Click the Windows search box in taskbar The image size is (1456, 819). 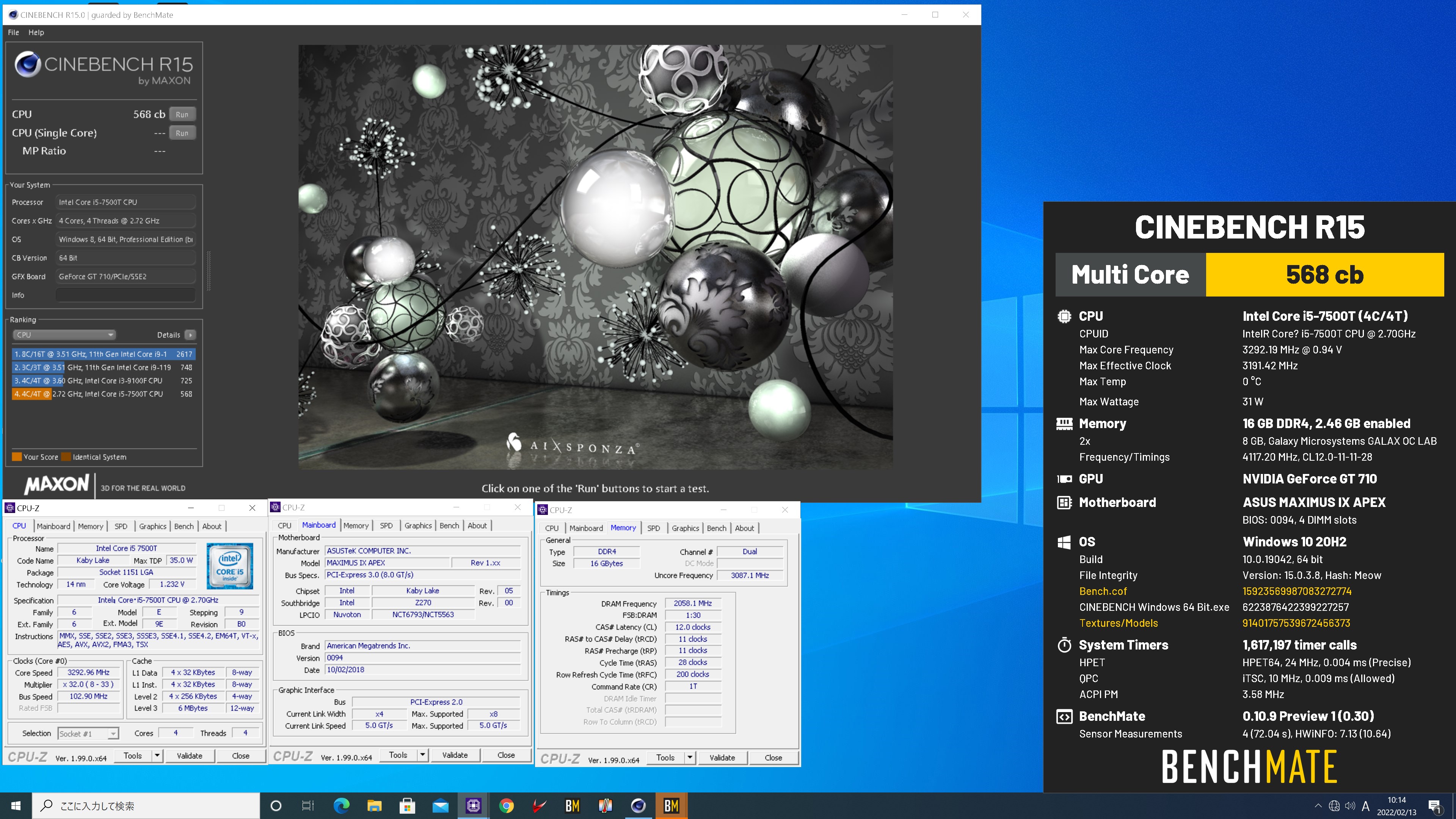coord(146,805)
